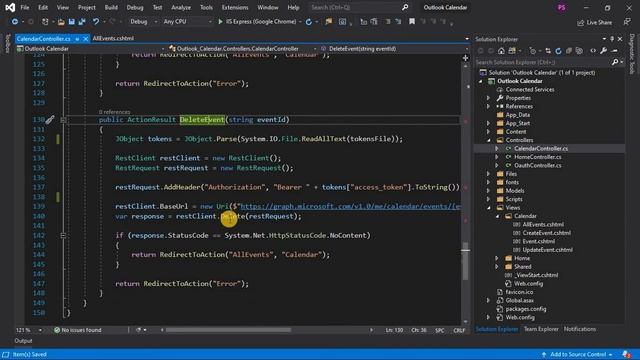The image size is (640, 360).
Task: Expand the References node
Action: click(488, 107)
